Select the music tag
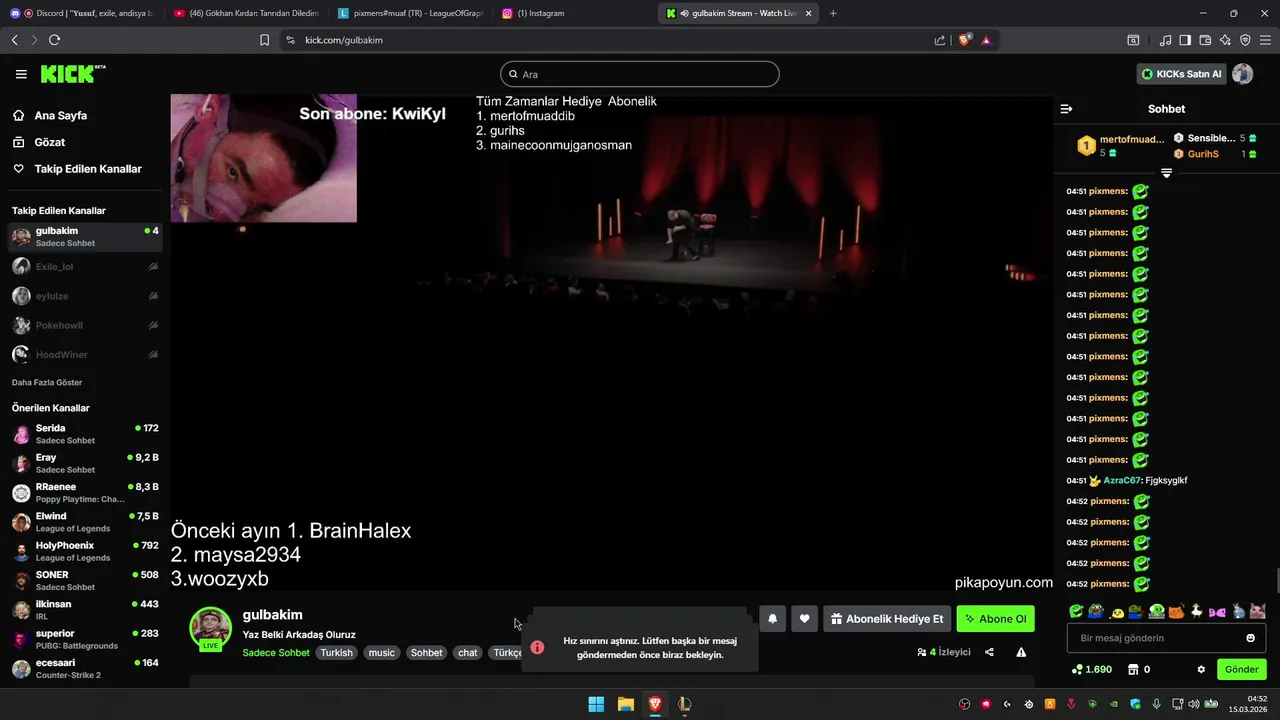 [382, 653]
